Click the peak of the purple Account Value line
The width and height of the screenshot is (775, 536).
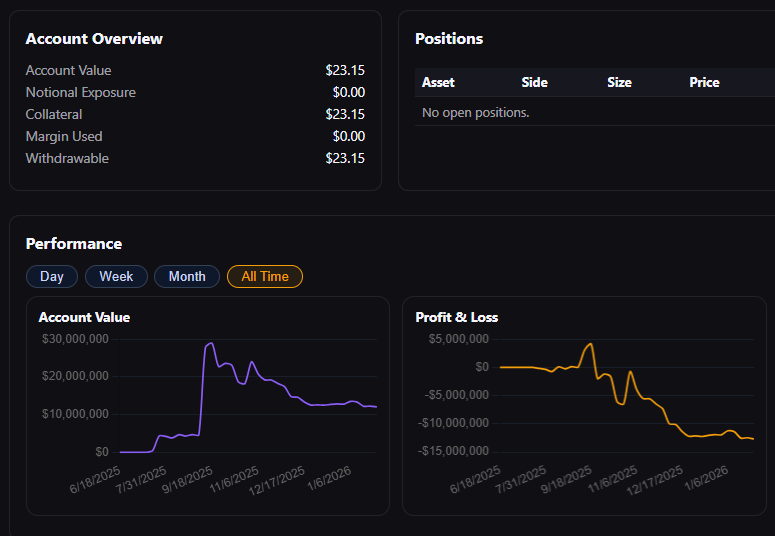click(210, 343)
